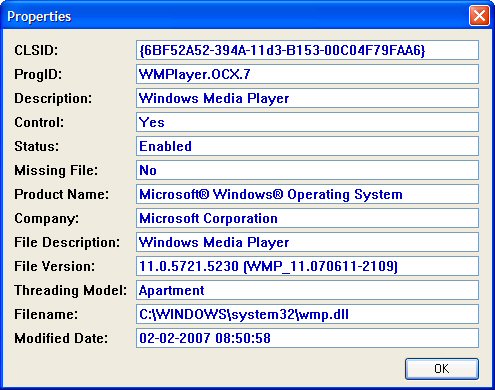Click the Properties title bar text

click(39, 17)
